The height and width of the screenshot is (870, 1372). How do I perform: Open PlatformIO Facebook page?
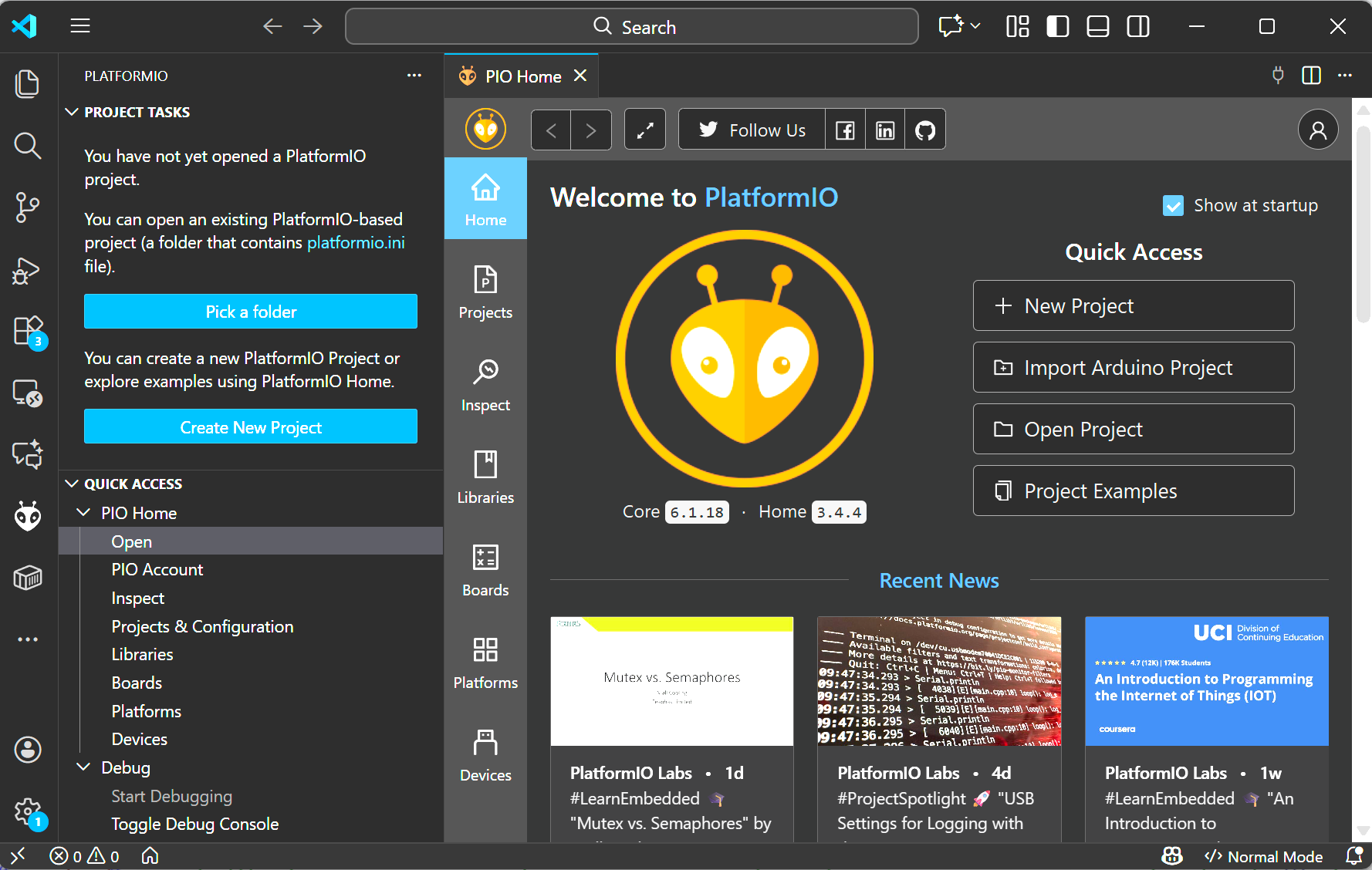pos(845,130)
